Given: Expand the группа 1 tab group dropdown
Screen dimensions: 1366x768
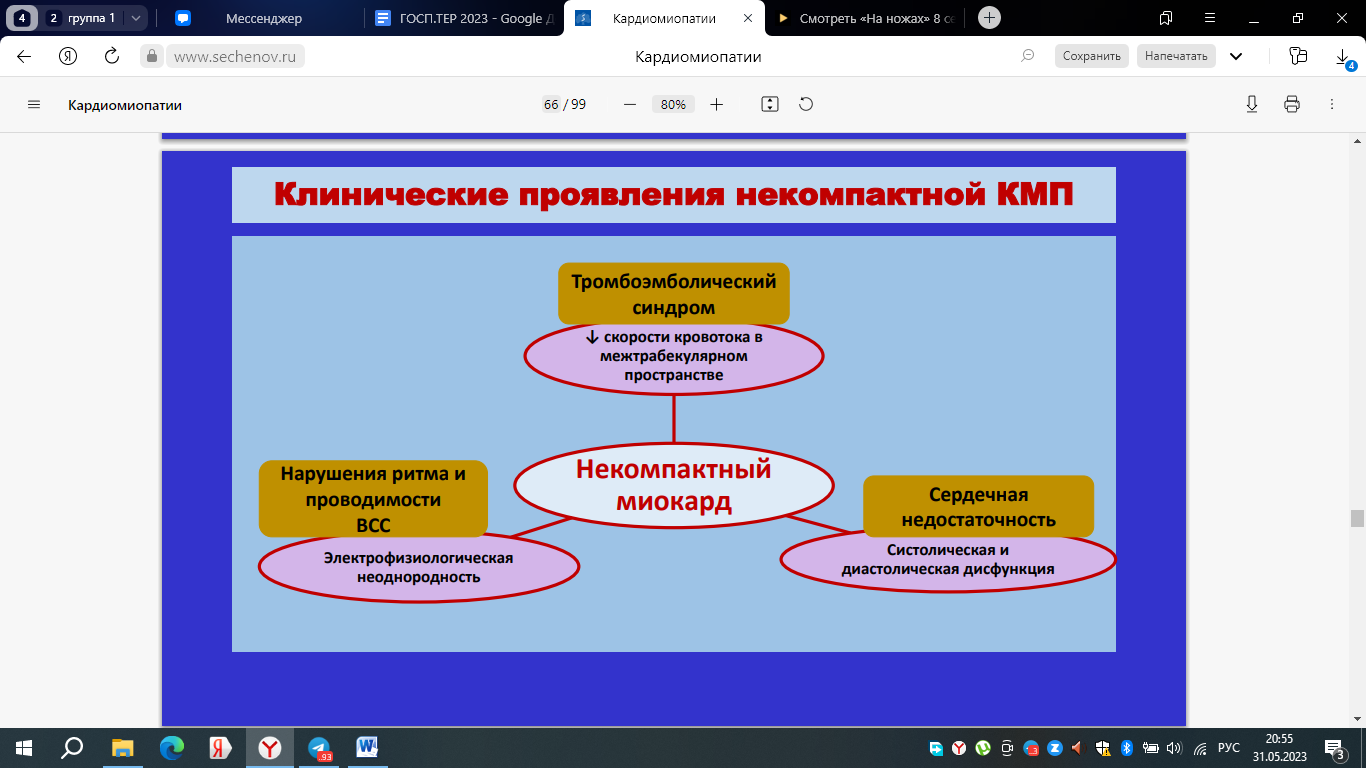Looking at the screenshot, I should (x=136, y=18).
